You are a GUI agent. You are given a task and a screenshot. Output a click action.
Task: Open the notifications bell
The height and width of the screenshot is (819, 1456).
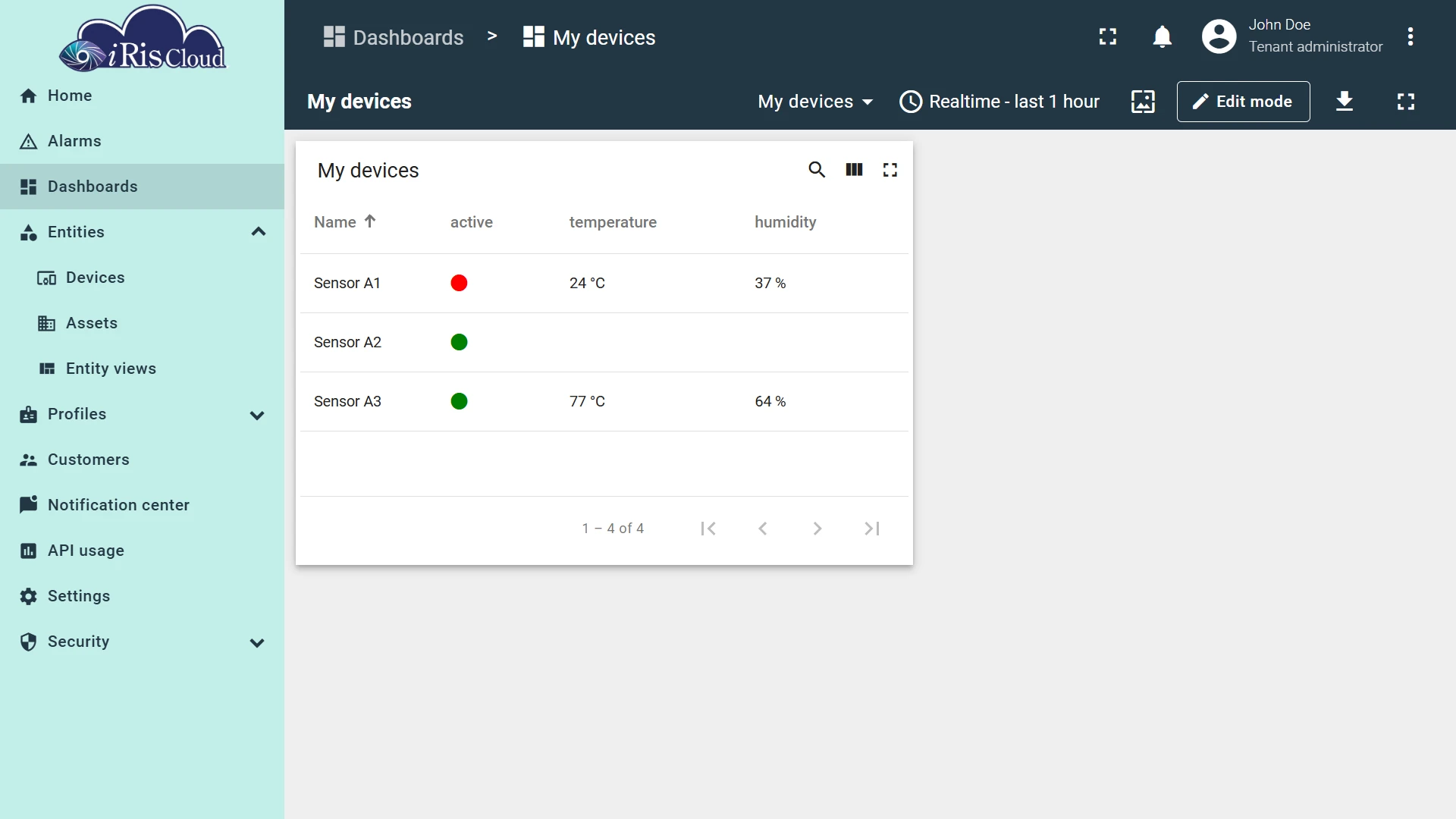click(x=1163, y=36)
